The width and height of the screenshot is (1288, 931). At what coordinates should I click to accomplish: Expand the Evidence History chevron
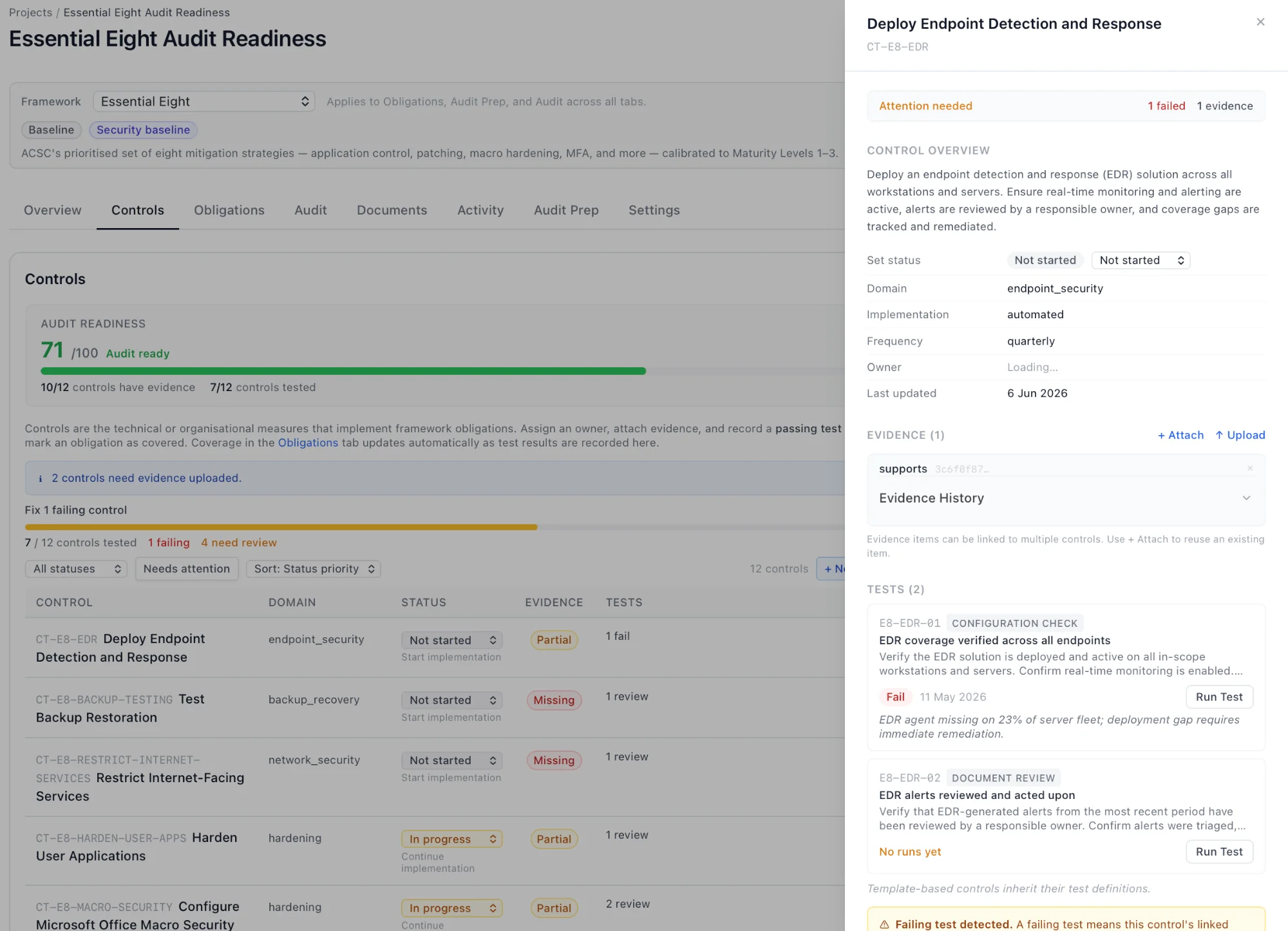1246,498
